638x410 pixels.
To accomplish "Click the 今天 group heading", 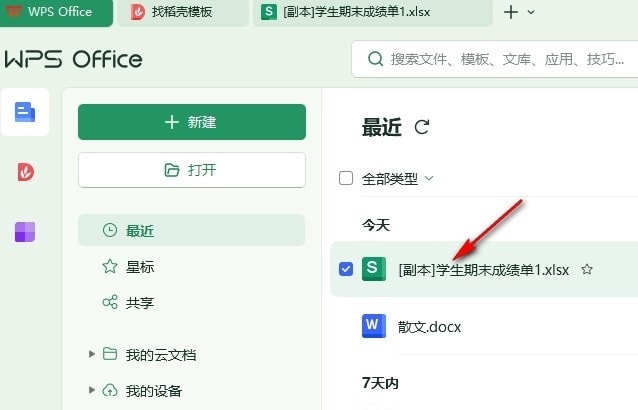I will coord(376,225).
